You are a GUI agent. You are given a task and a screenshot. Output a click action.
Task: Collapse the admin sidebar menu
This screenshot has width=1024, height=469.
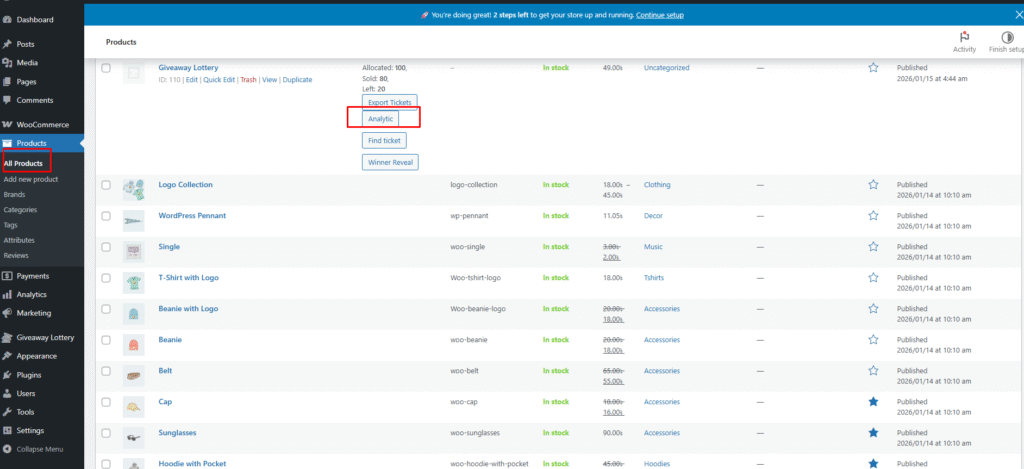39,449
